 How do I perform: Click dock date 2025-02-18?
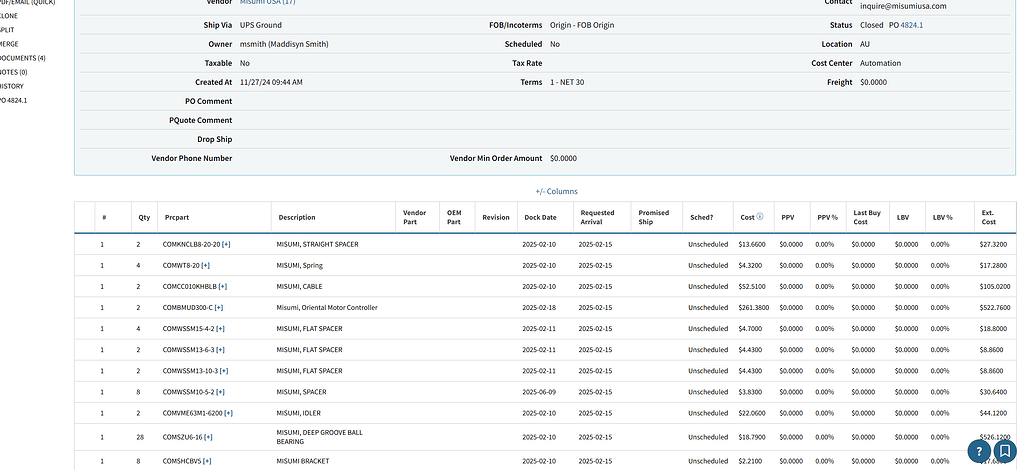(540, 307)
